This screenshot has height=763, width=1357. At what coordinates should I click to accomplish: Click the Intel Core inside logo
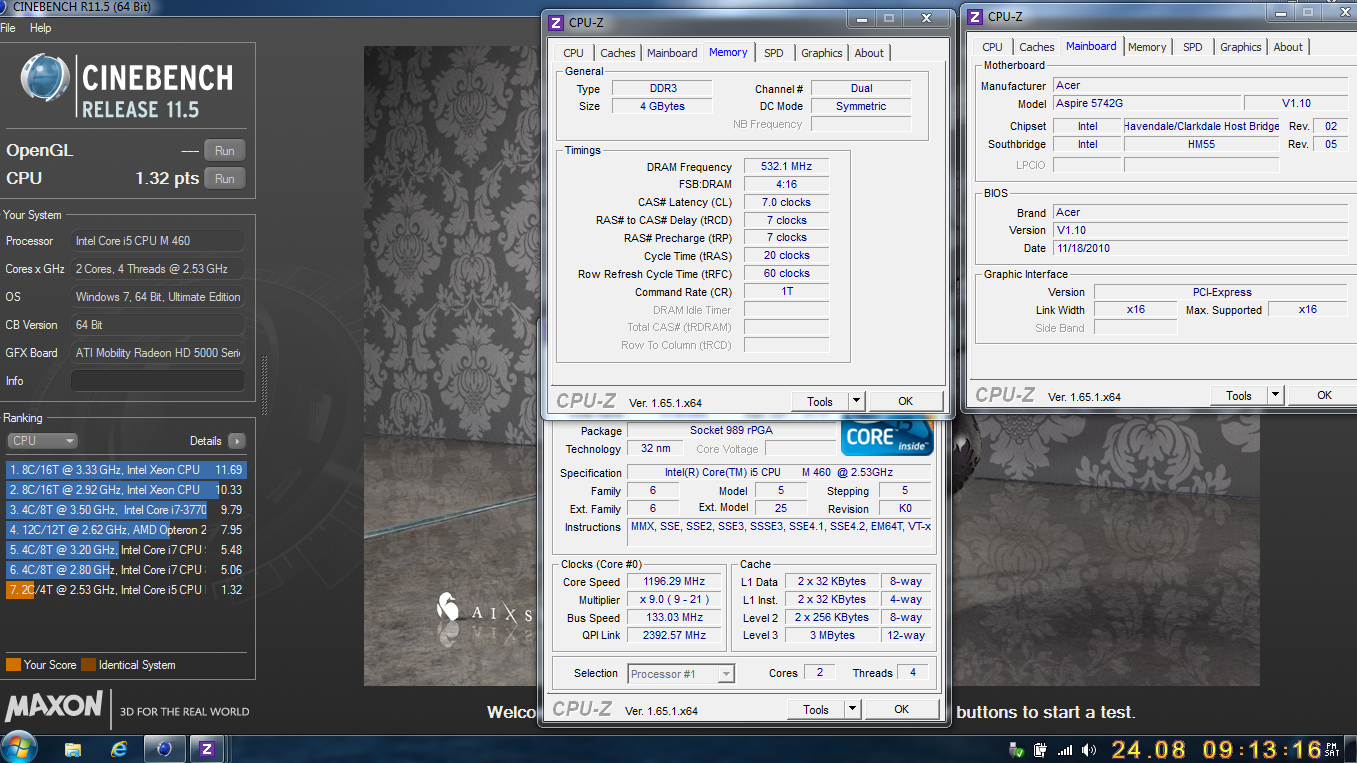click(x=887, y=437)
